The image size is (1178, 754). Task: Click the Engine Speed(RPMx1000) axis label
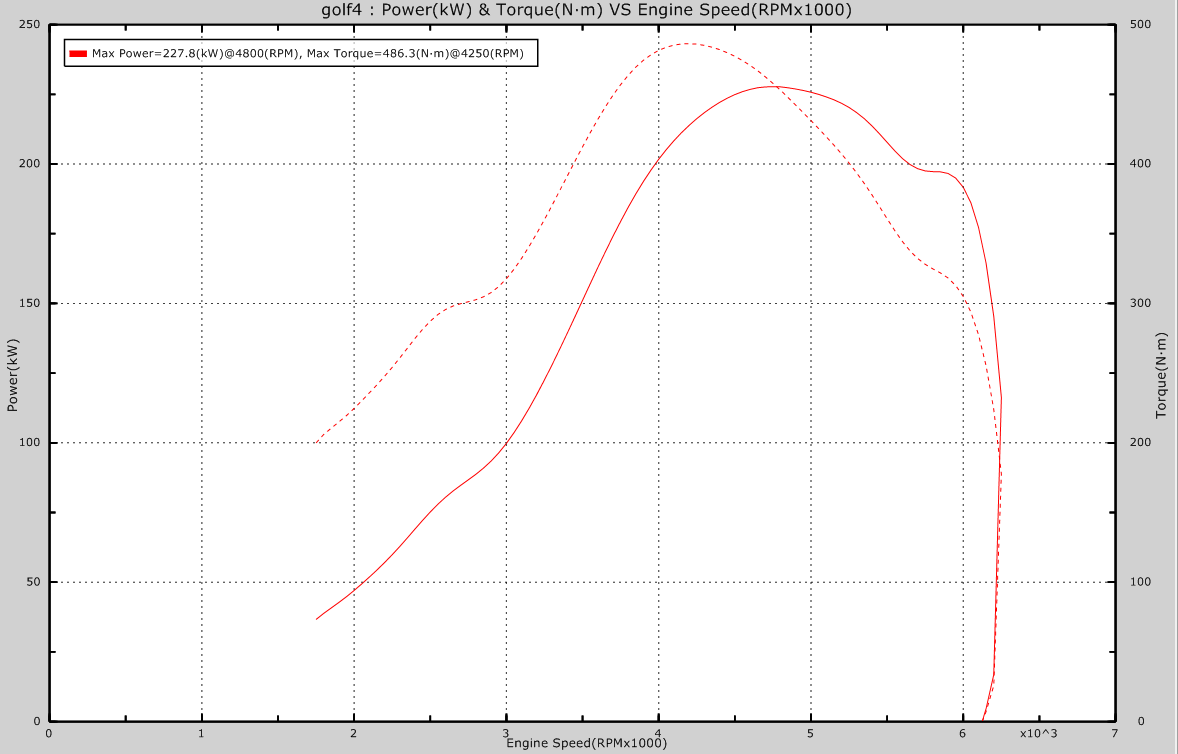pyautogui.click(x=586, y=743)
